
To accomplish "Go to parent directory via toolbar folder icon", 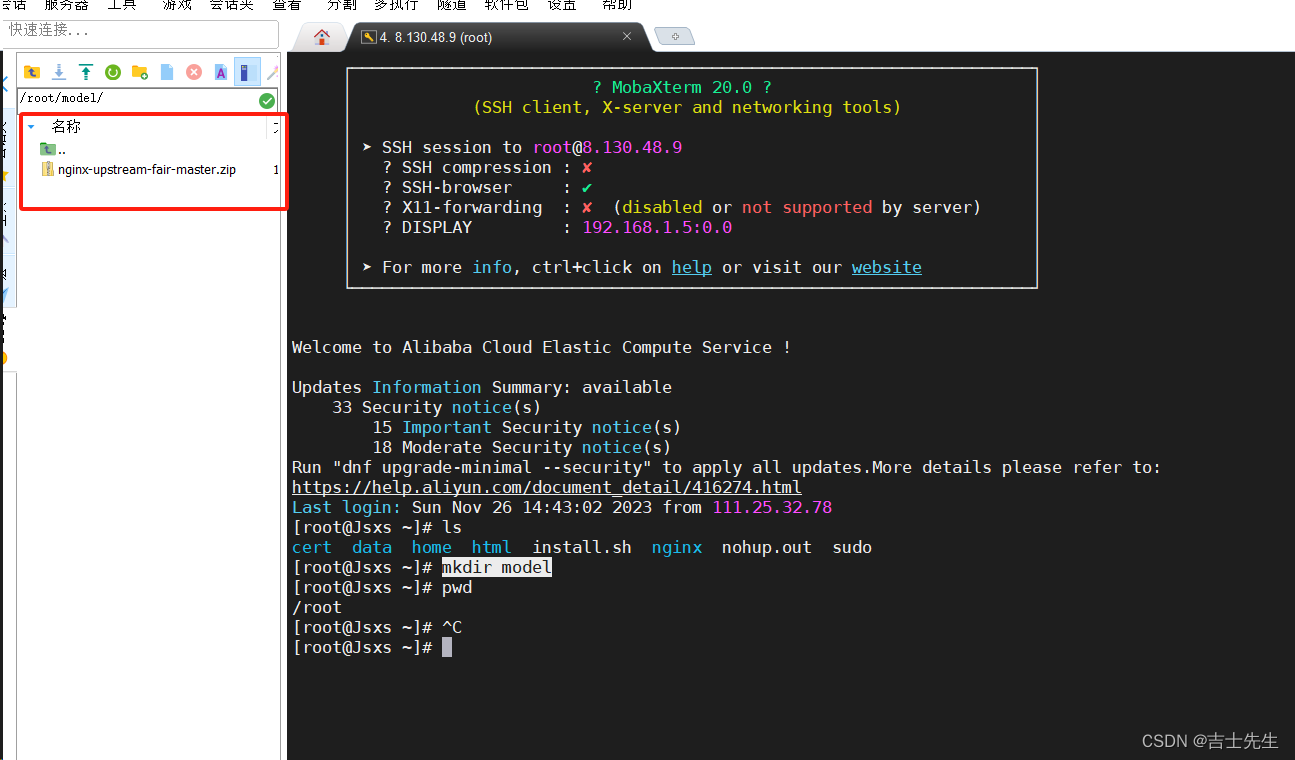I will [32, 72].
